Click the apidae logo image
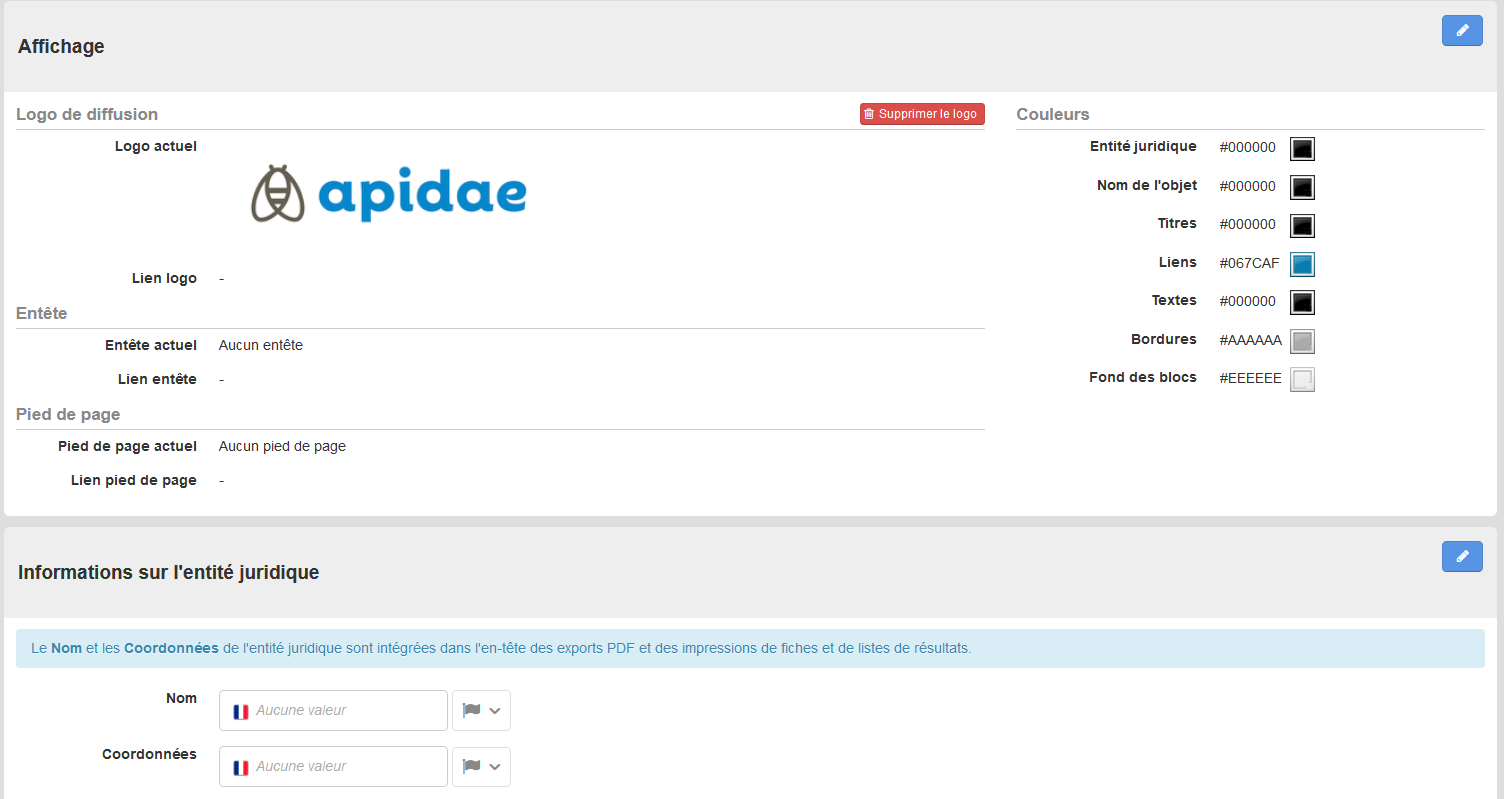 click(388, 192)
